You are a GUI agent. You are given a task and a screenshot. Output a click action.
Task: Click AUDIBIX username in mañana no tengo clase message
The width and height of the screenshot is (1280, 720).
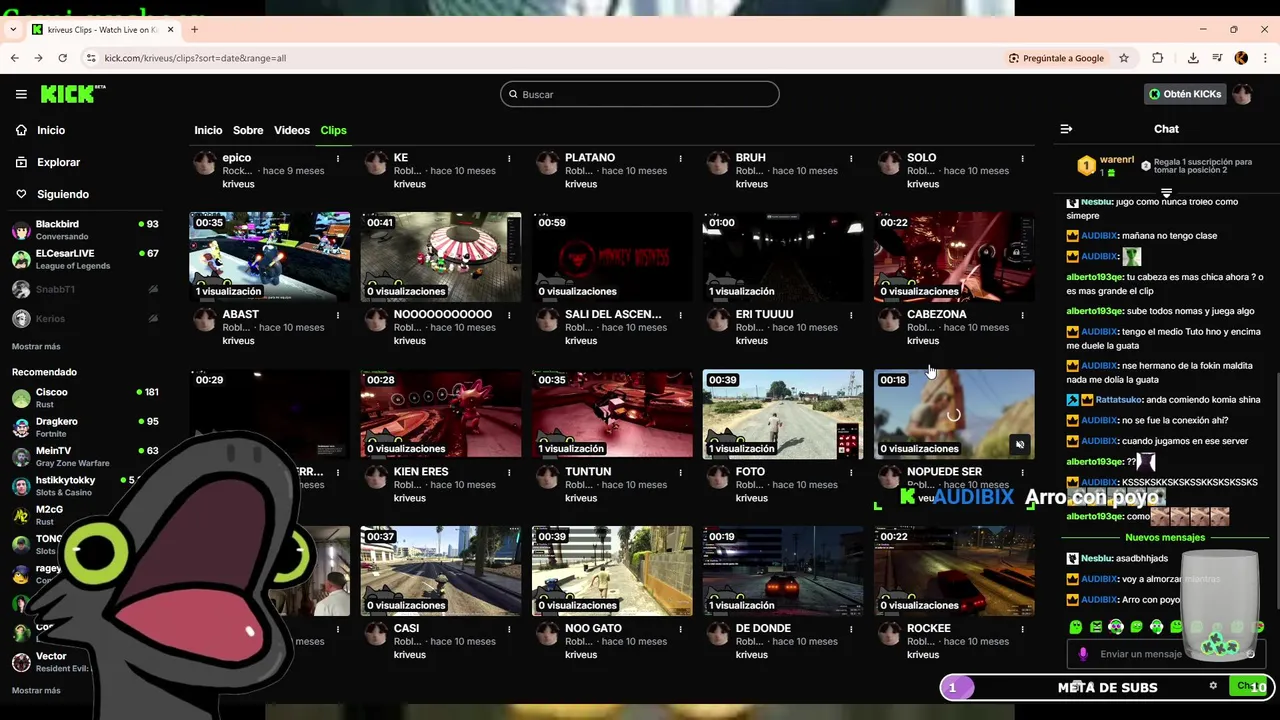[1098, 236]
